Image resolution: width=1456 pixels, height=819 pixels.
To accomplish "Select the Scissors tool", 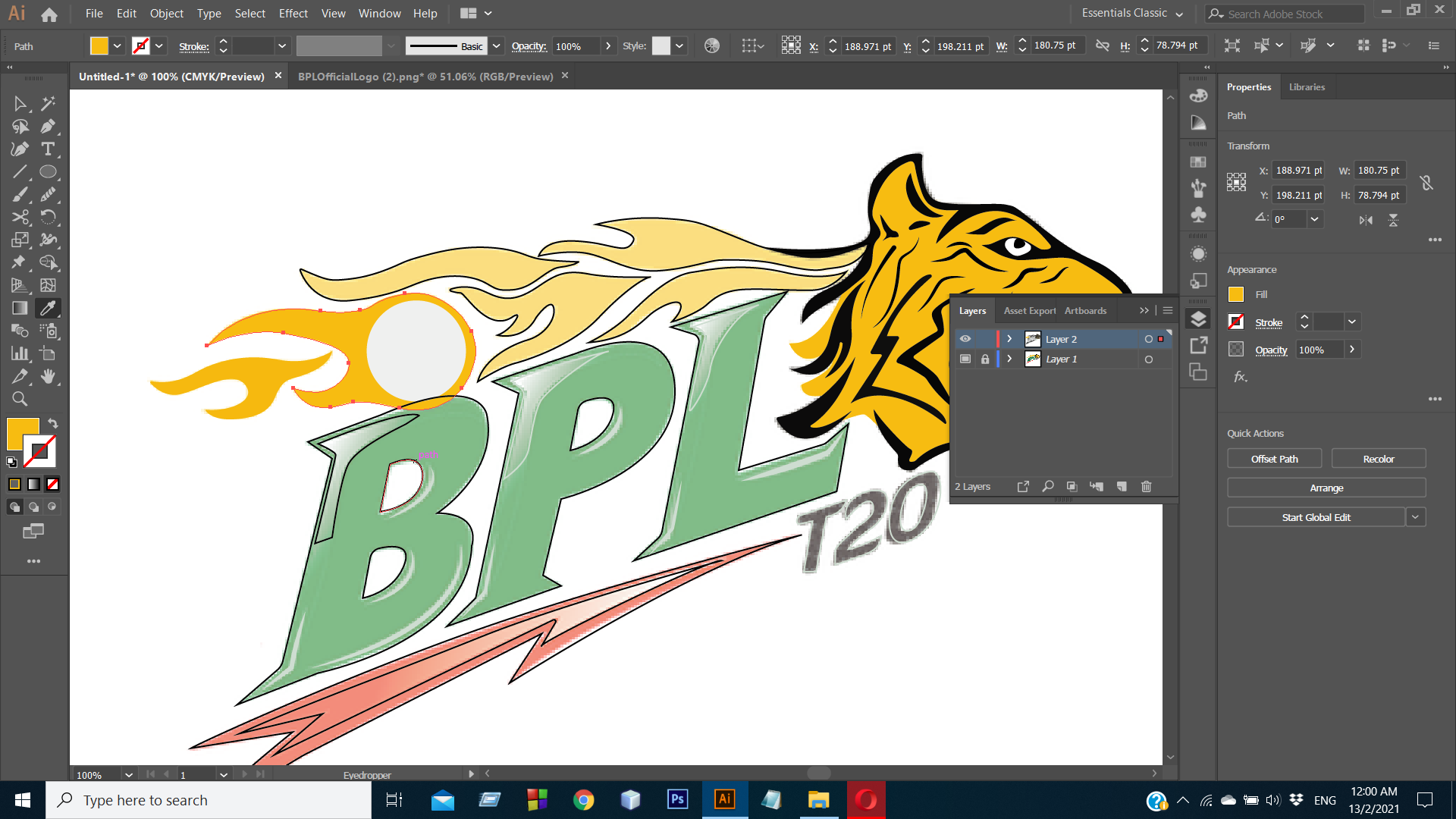I will (20, 218).
